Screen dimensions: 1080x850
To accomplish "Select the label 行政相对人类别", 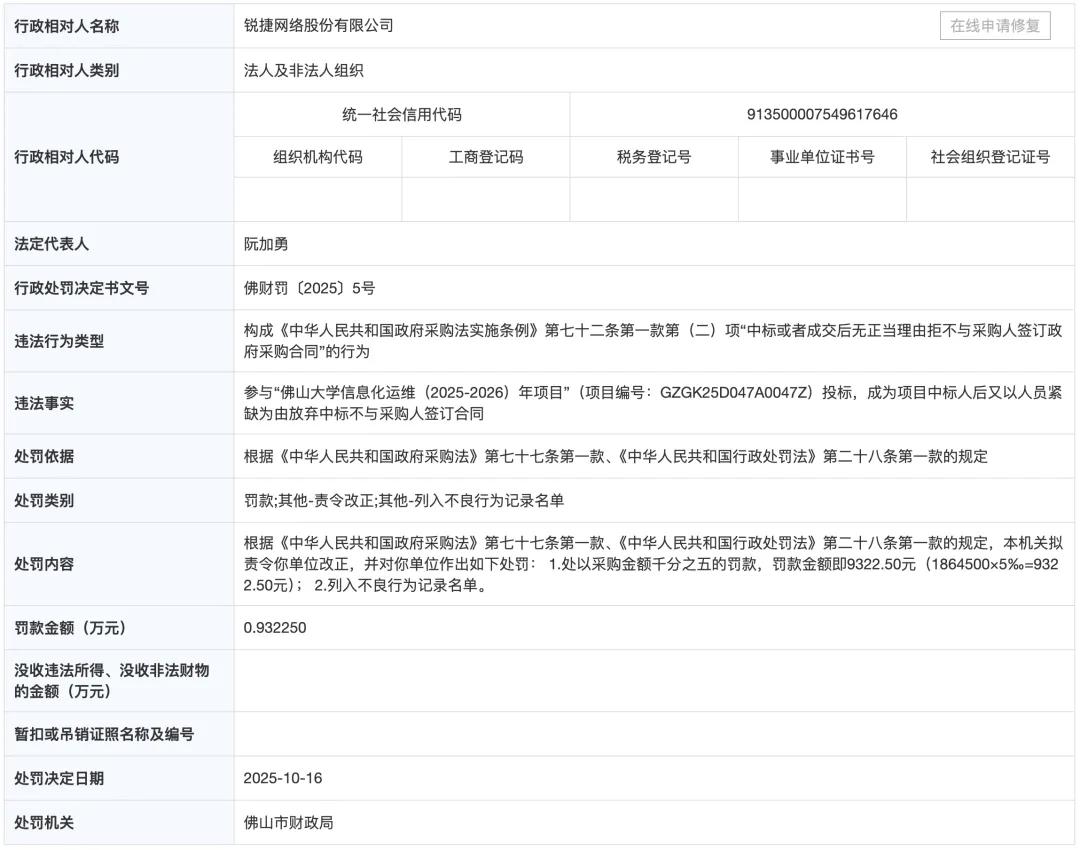I will [67, 70].
